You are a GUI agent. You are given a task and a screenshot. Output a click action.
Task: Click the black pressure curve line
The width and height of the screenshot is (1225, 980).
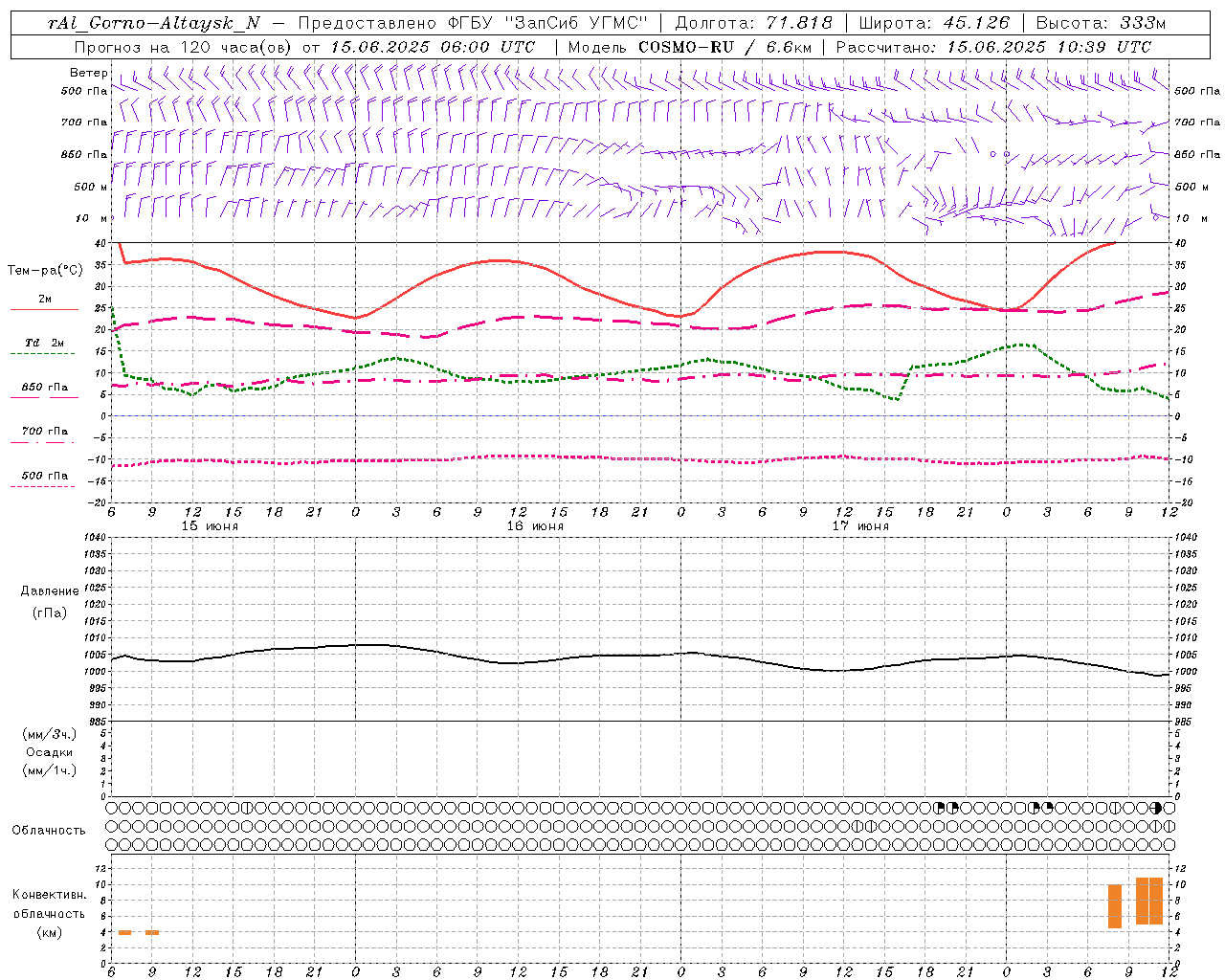click(x=641, y=656)
